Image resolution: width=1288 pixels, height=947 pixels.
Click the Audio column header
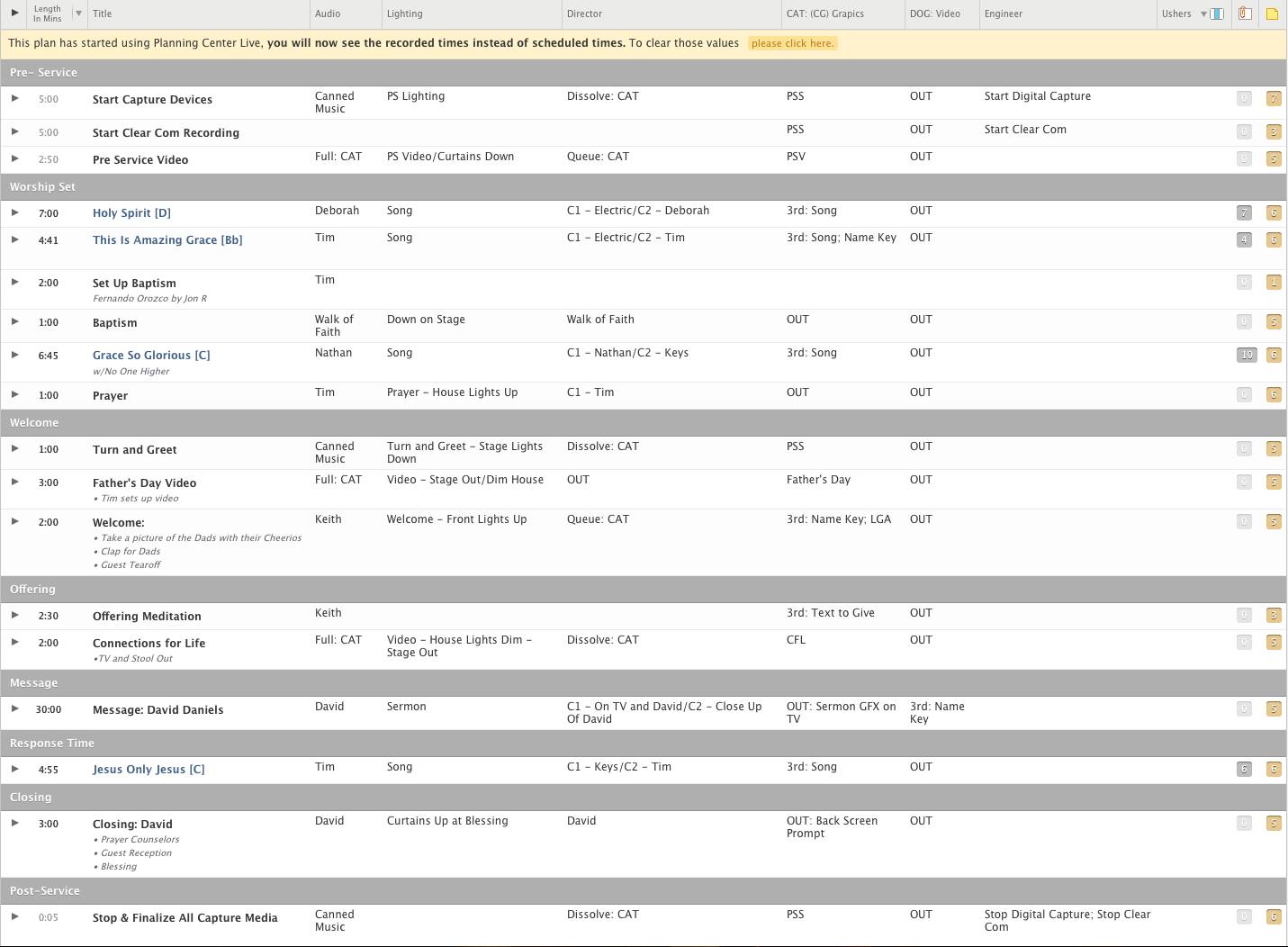[328, 14]
